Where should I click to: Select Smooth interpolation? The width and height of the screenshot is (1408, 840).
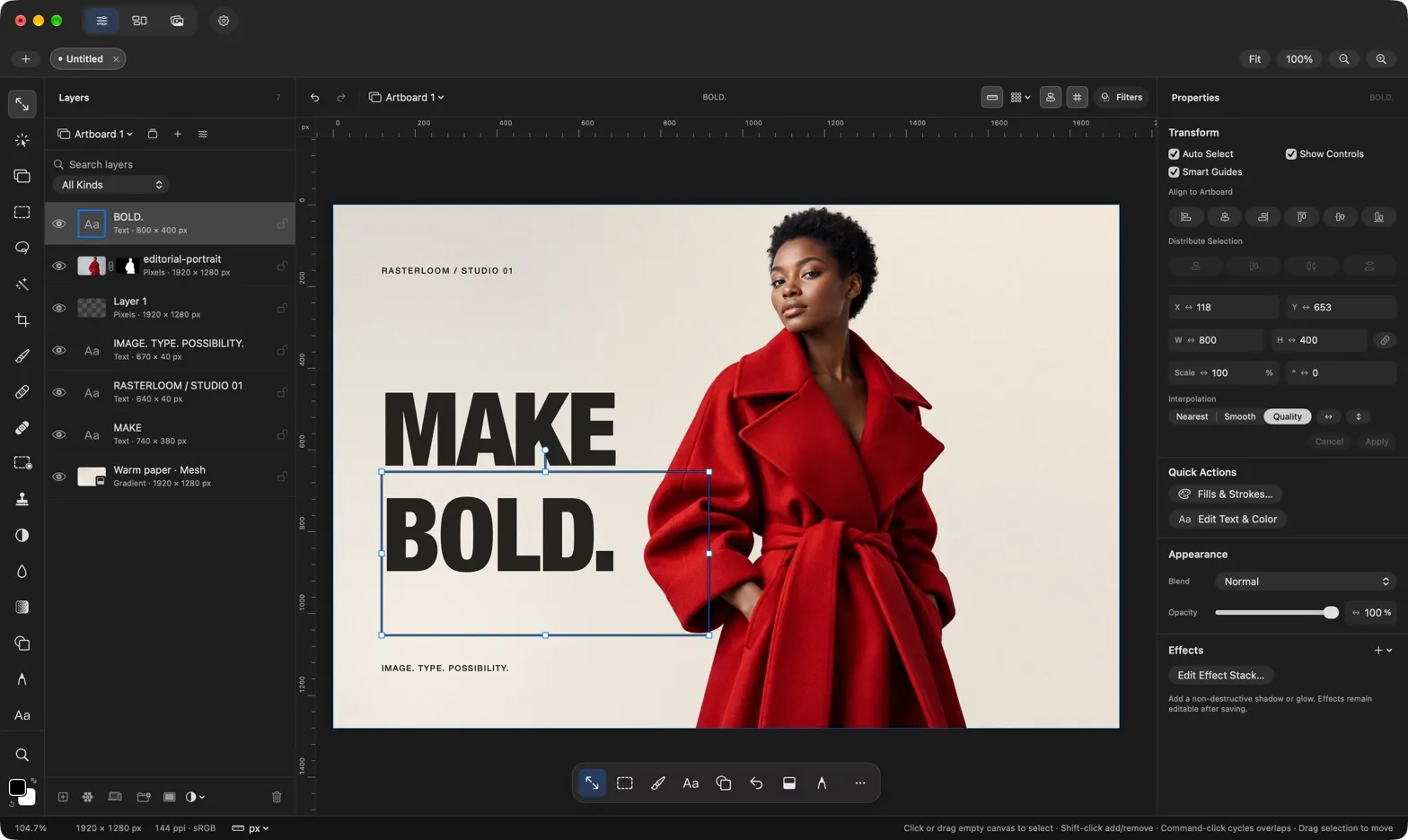(x=1239, y=416)
